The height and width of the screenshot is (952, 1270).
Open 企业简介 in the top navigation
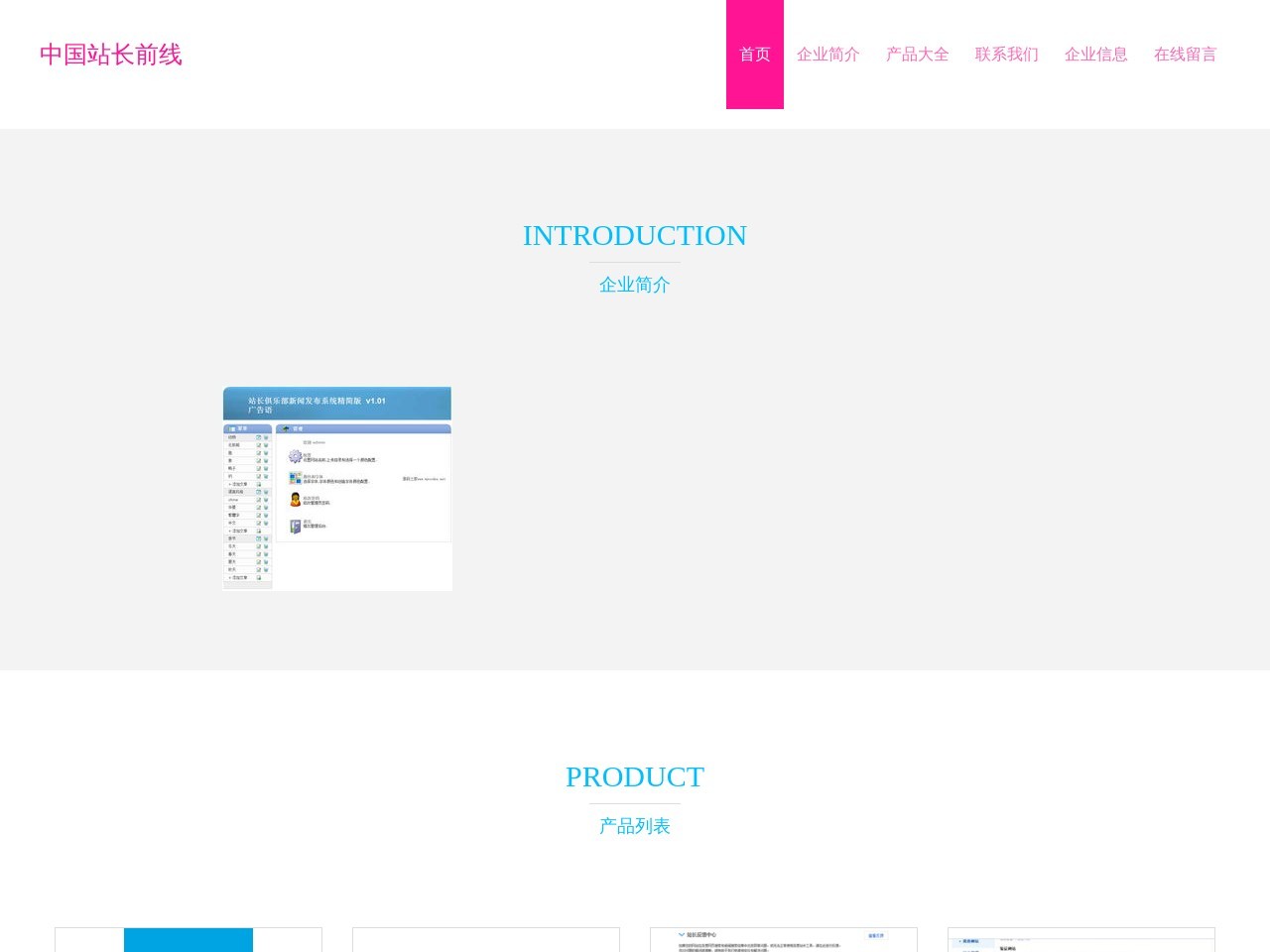coord(827,55)
